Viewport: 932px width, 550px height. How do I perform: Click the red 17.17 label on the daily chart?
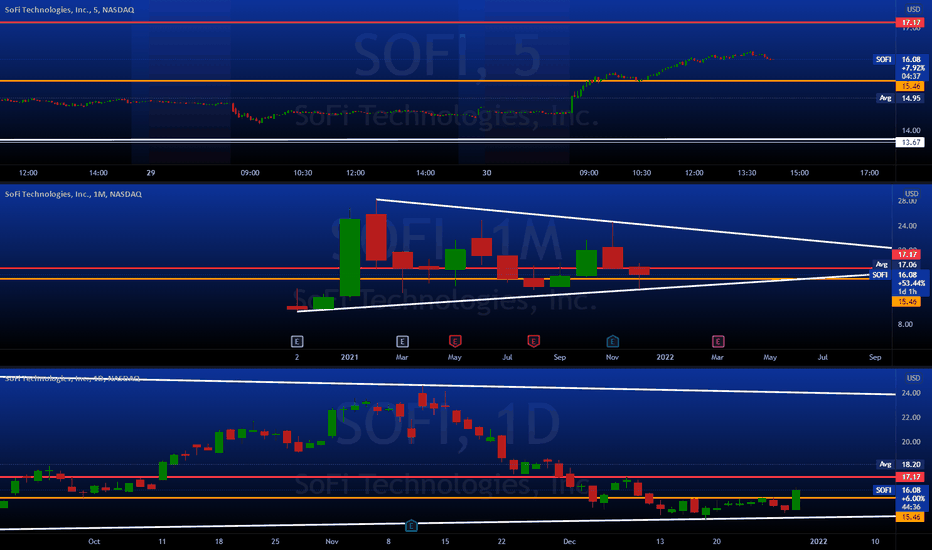[911, 477]
